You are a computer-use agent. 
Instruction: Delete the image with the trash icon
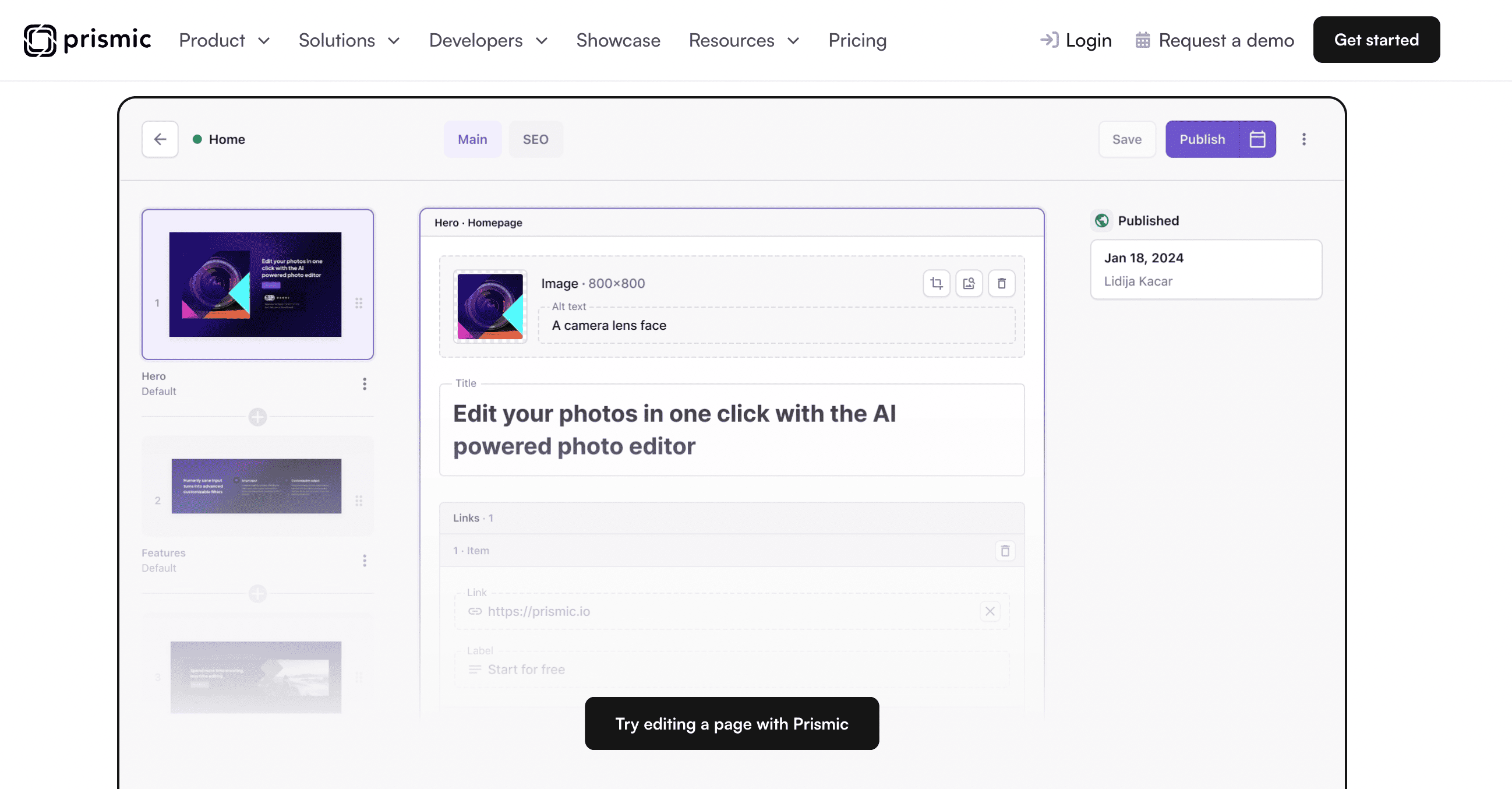[1001, 284]
